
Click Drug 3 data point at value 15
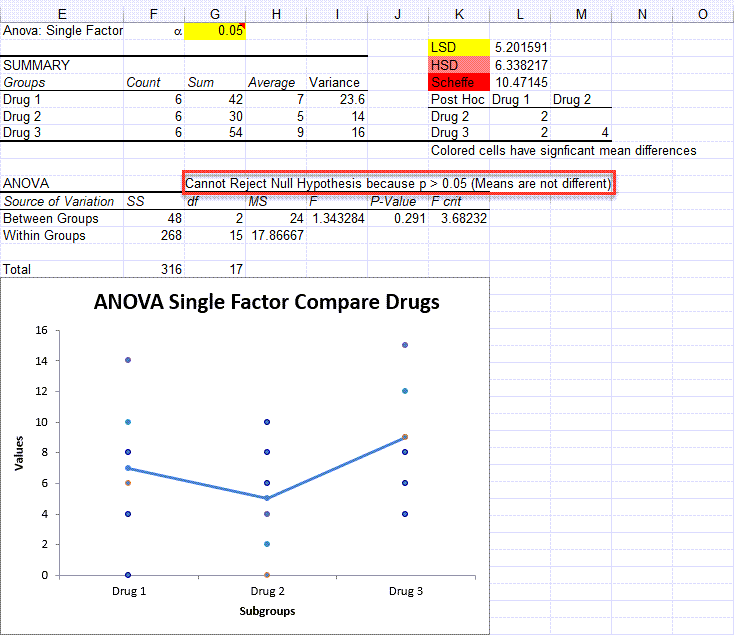click(405, 345)
